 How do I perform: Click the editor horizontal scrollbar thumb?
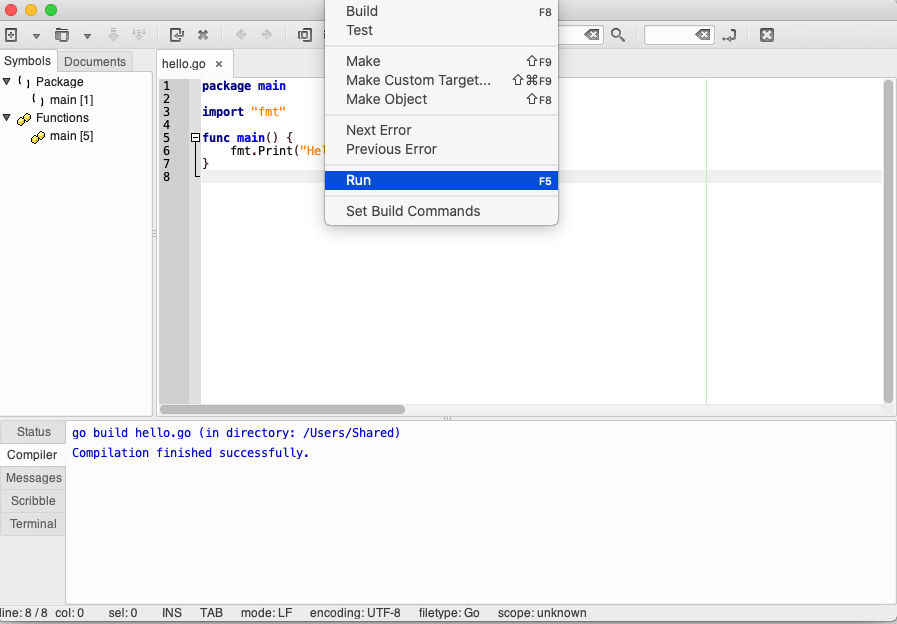pyautogui.click(x=282, y=410)
